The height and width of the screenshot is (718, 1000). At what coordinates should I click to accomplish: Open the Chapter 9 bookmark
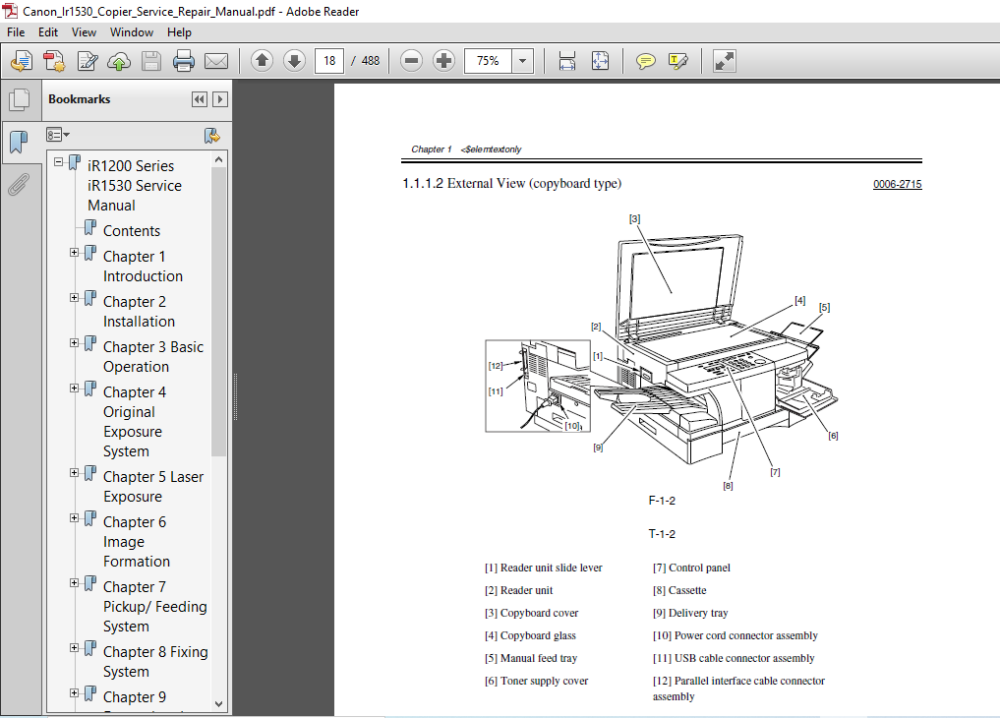point(135,698)
